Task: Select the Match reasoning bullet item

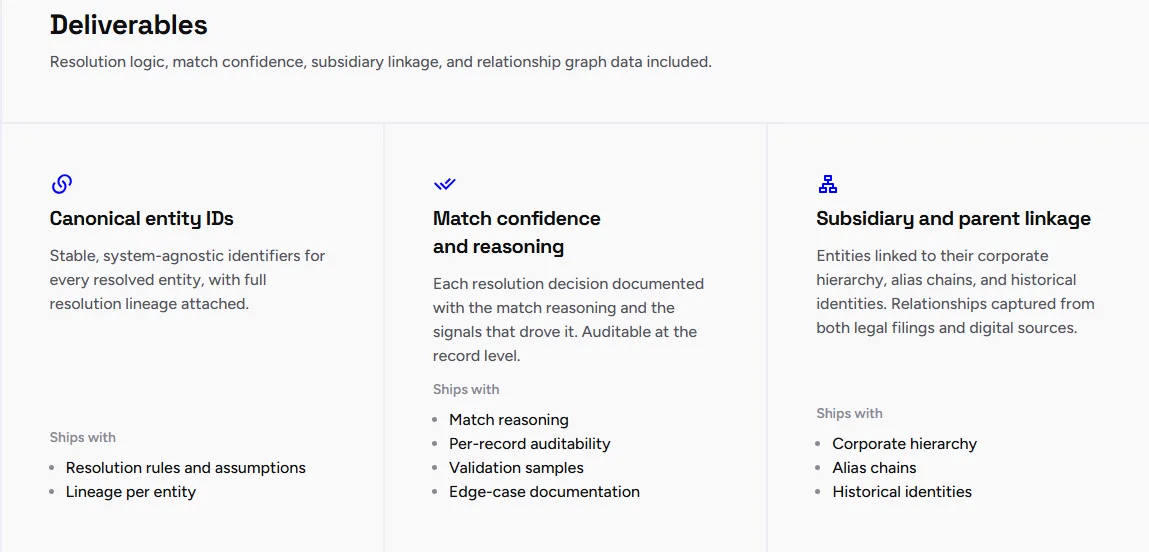Action: point(509,420)
